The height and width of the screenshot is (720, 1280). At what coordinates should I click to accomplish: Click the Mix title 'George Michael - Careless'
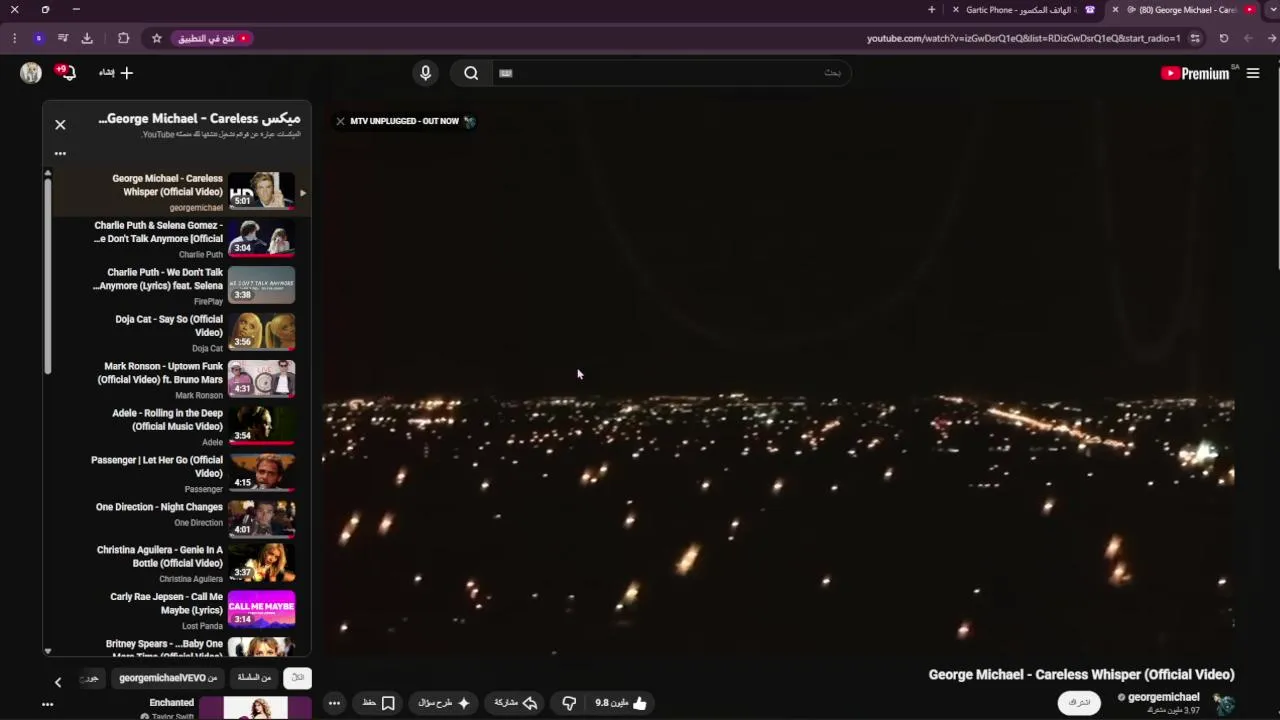(199, 118)
